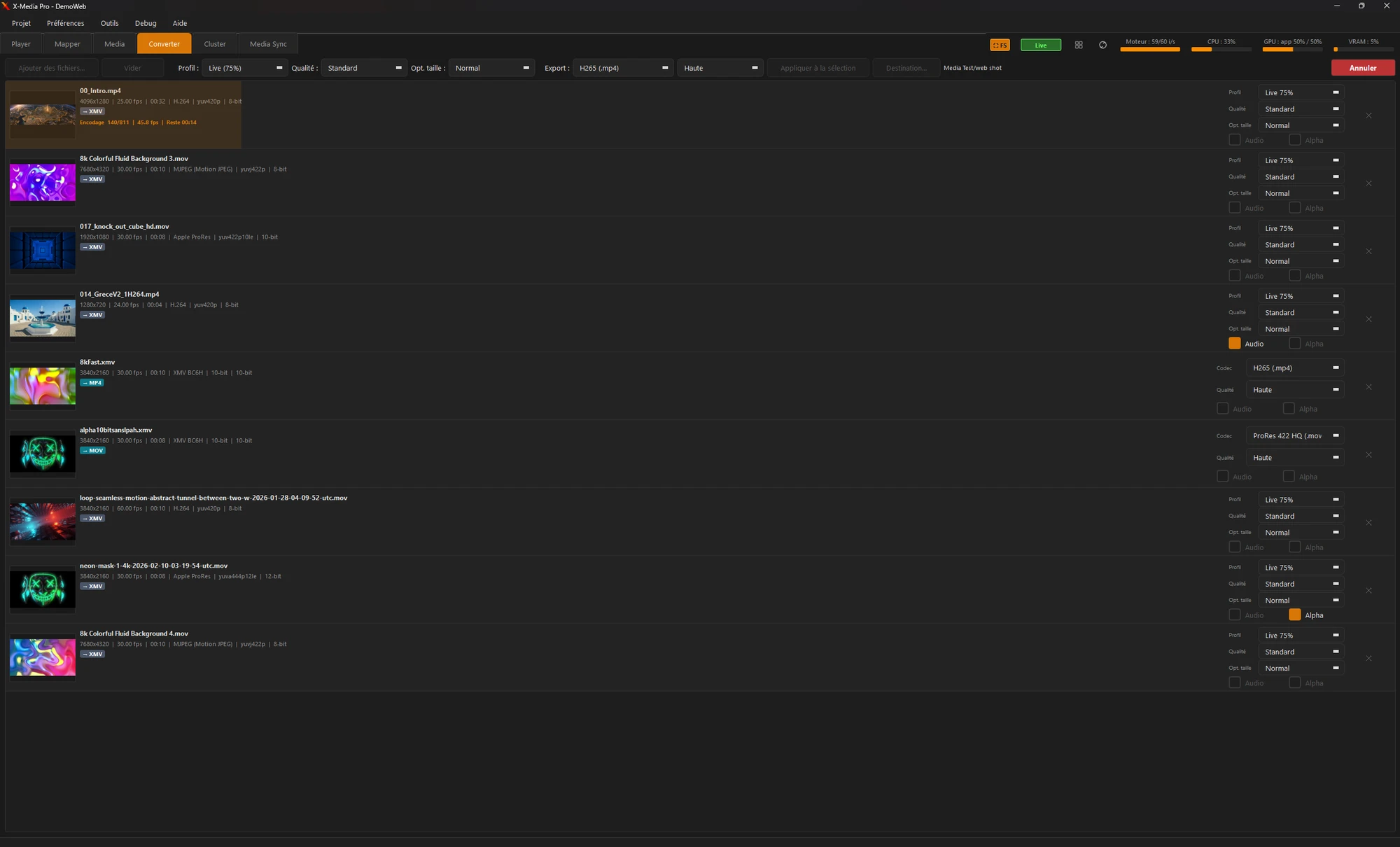Remove loop-seamless-motion tunnel file via X
This screenshot has height=847, width=1400.
pyautogui.click(x=1368, y=523)
